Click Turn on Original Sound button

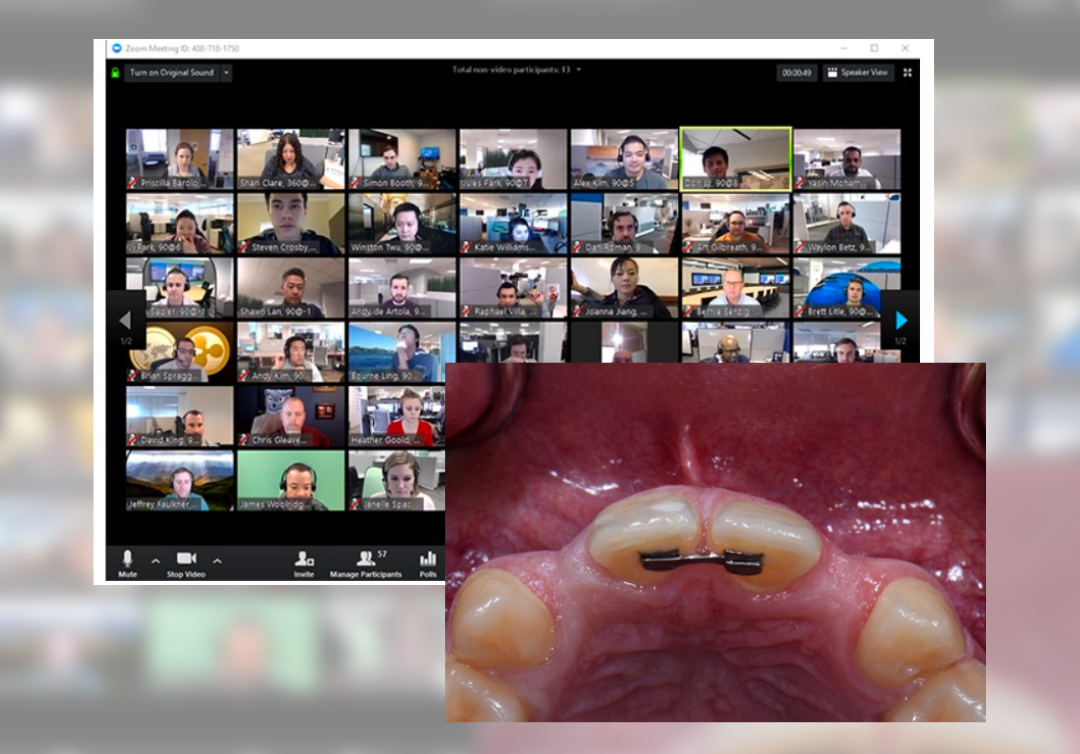(x=171, y=73)
